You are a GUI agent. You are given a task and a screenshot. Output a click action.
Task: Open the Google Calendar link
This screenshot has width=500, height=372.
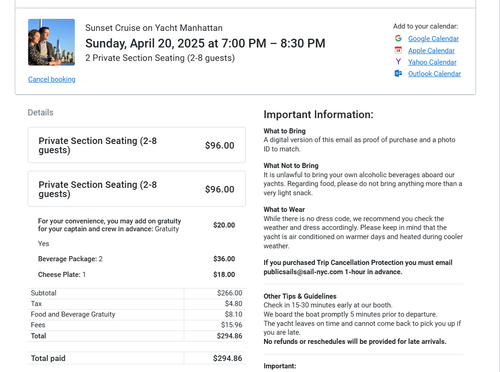pos(433,39)
